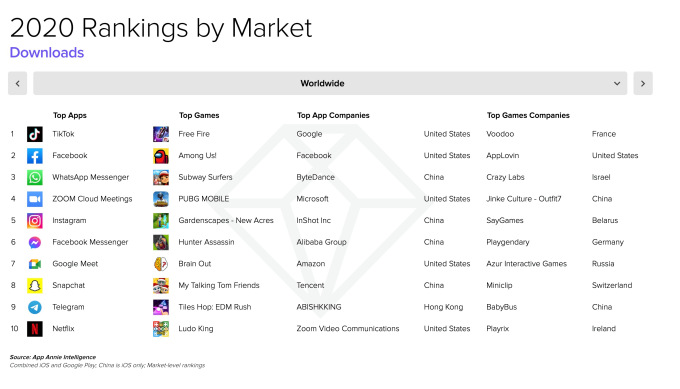Click the Top Games column header
The height and width of the screenshot is (389, 680).
coord(199,115)
